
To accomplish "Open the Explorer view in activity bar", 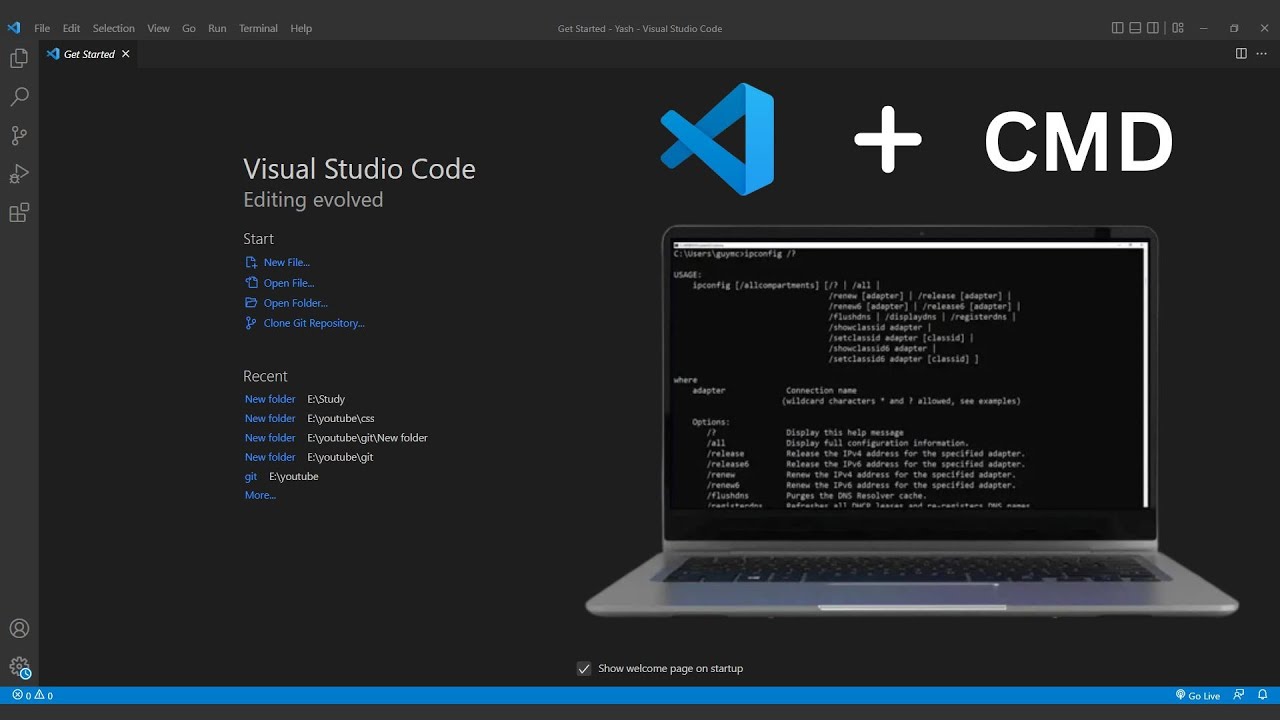I will click(19, 59).
